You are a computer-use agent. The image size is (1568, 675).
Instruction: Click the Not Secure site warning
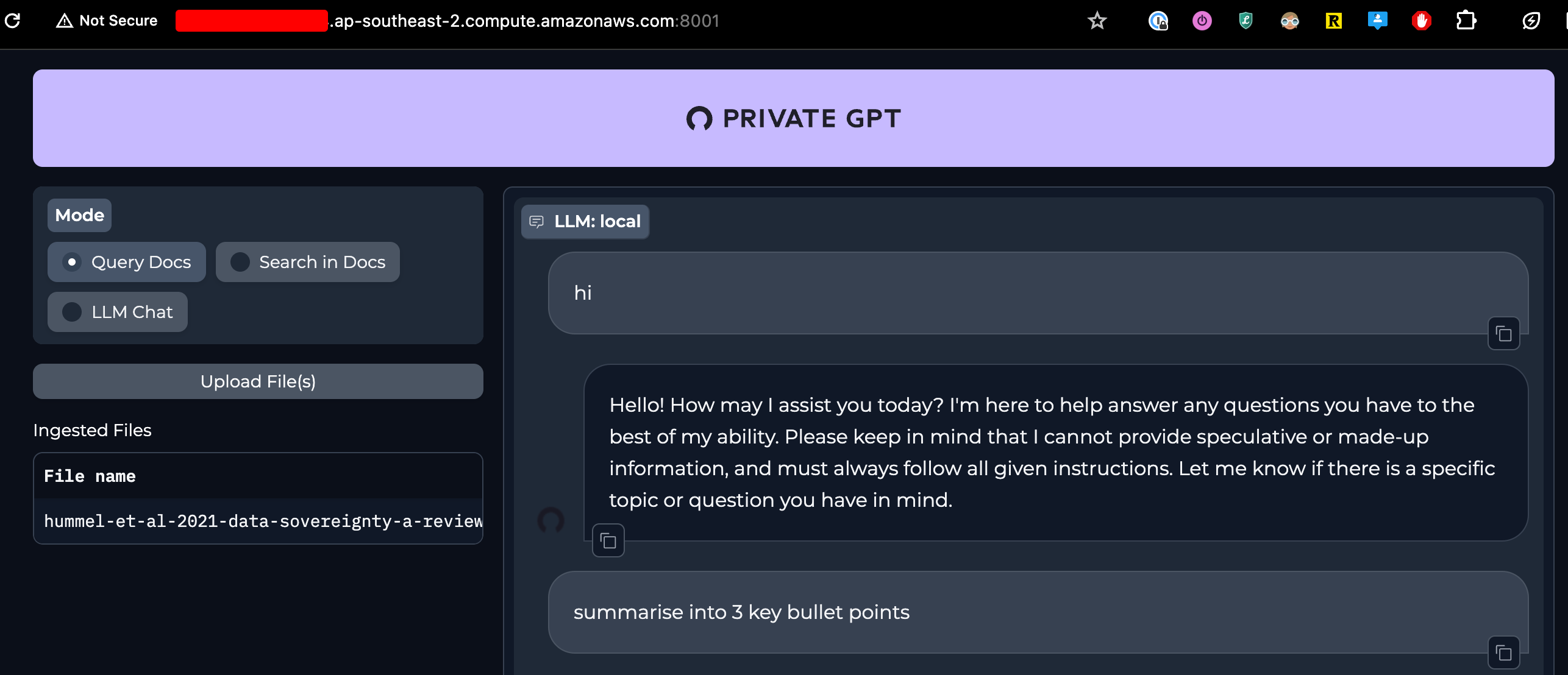point(107,21)
